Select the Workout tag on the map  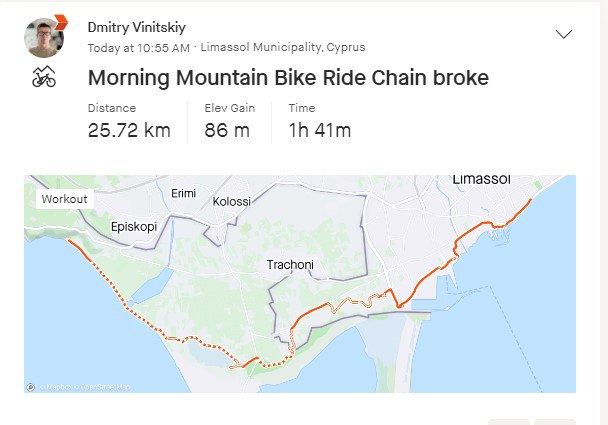64,199
